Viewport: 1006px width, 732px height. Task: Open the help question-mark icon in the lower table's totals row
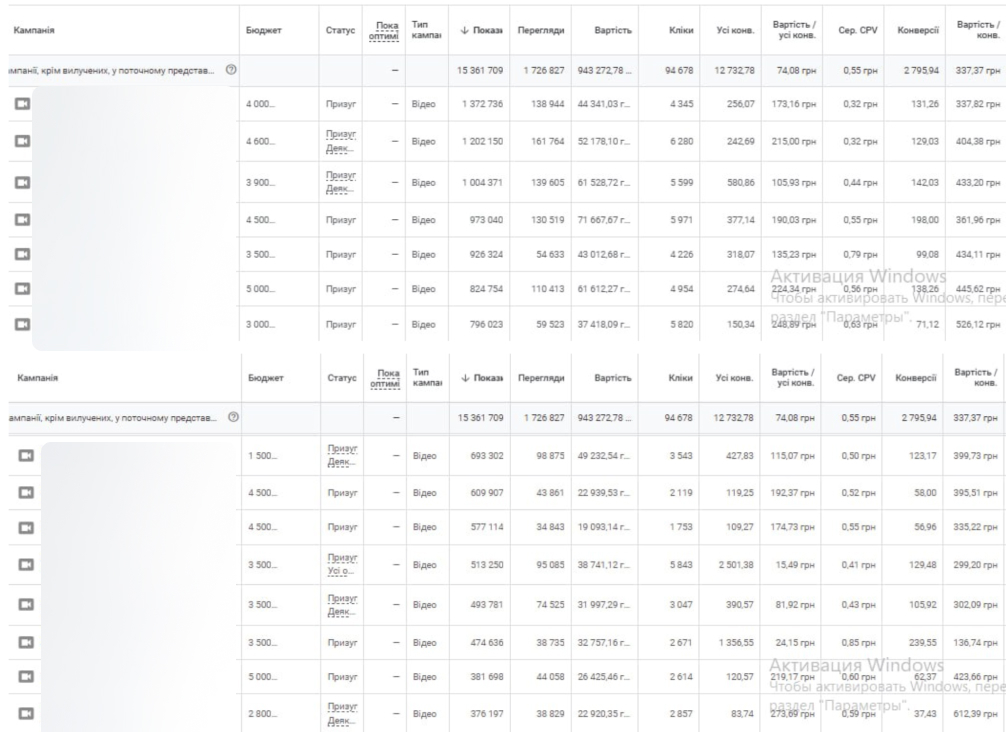coord(234,418)
